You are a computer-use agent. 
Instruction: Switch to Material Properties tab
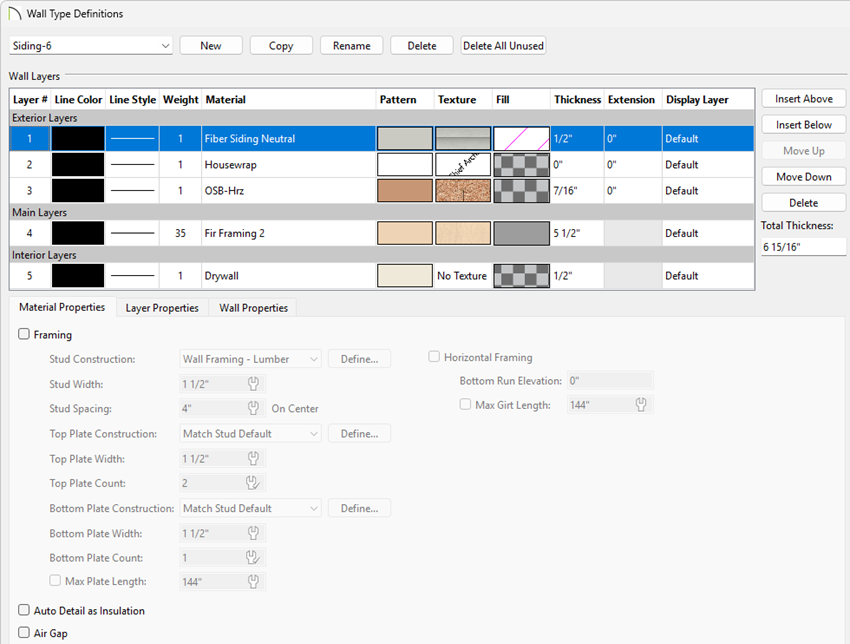coord(62,307)
